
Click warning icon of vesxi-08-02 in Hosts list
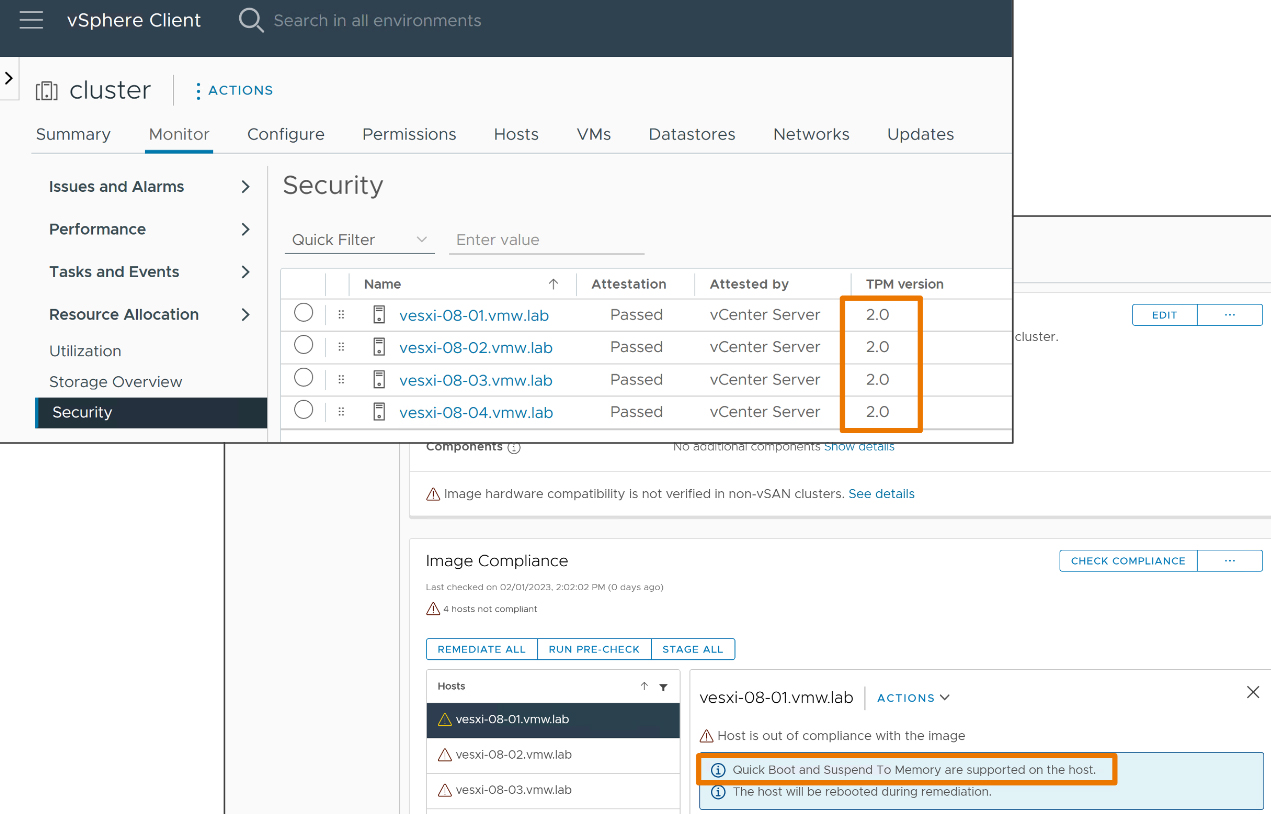pyautogui.click(x=445, y=755)
